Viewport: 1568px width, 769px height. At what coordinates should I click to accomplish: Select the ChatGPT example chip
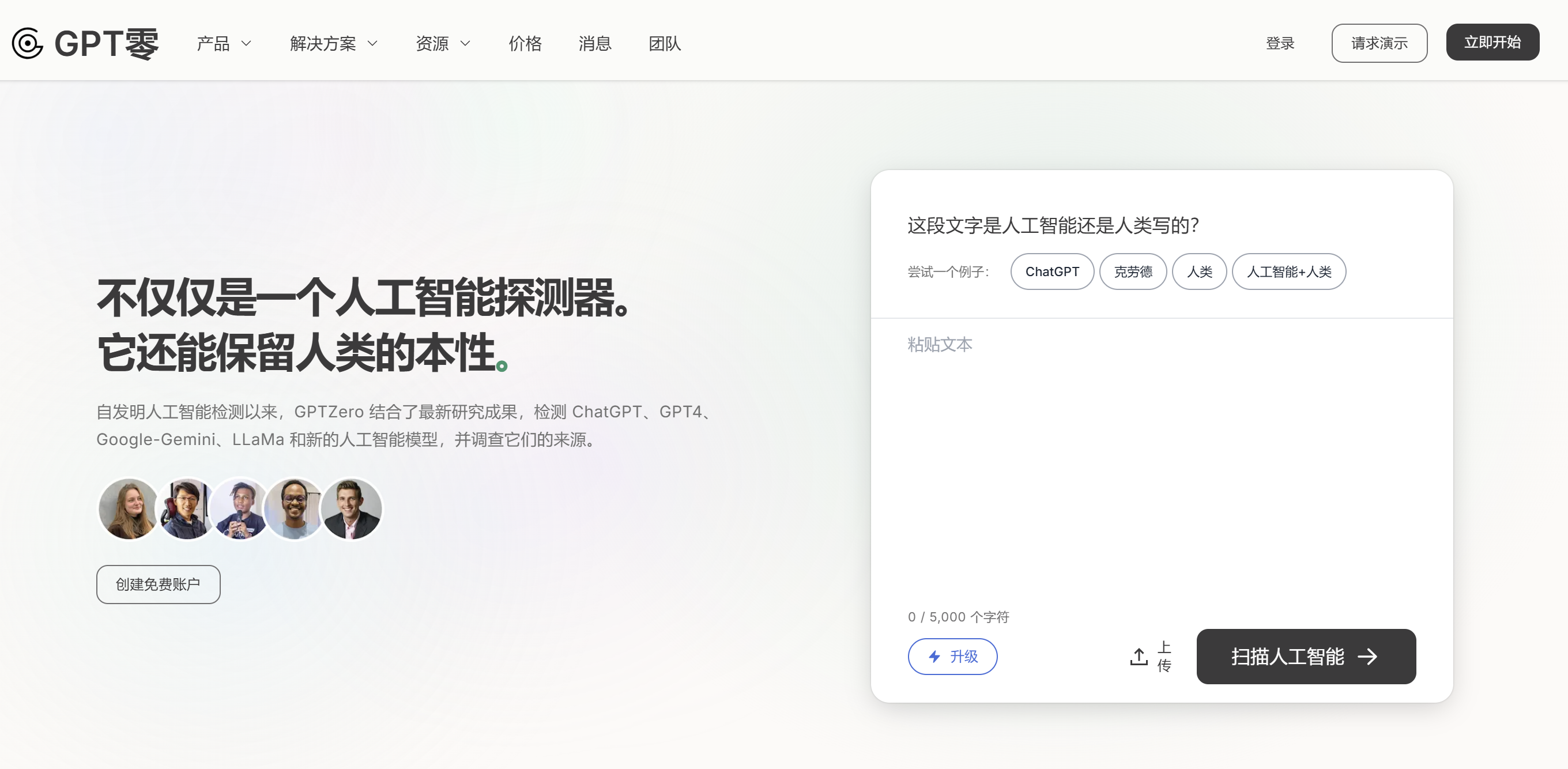pyautogui.click(x=1052, y=272)
